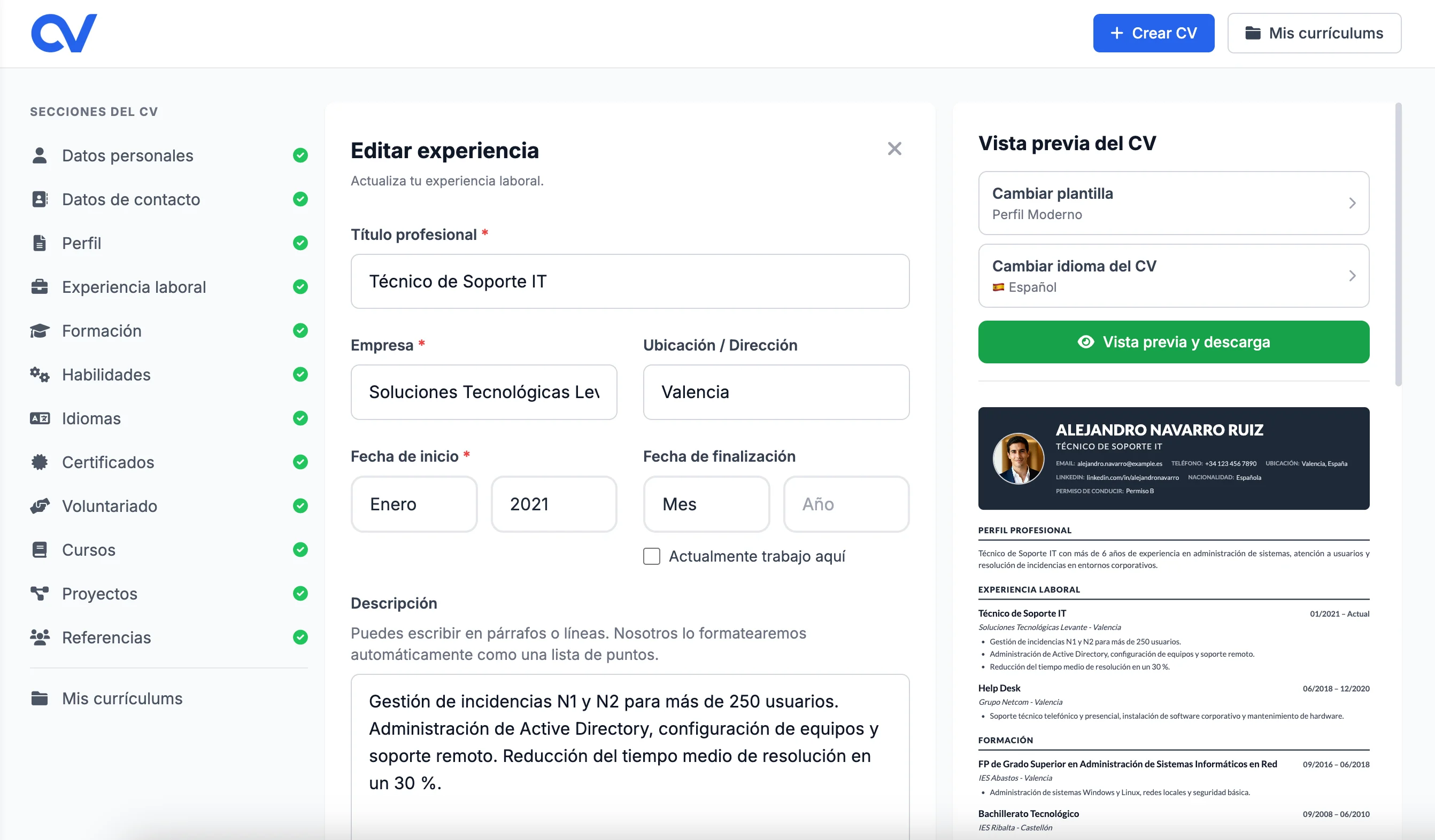1435x840 pixels.
Task: Click the Voluntariado hand icon
Action: click(x=40, y=506)
